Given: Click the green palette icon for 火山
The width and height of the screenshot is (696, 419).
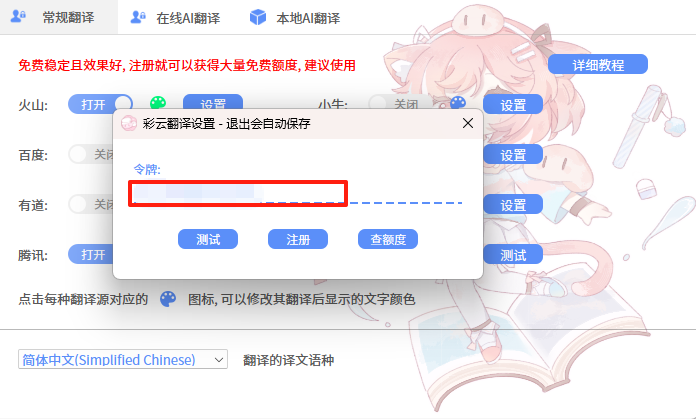Looking at the screenshot, I should click(158, 103).
